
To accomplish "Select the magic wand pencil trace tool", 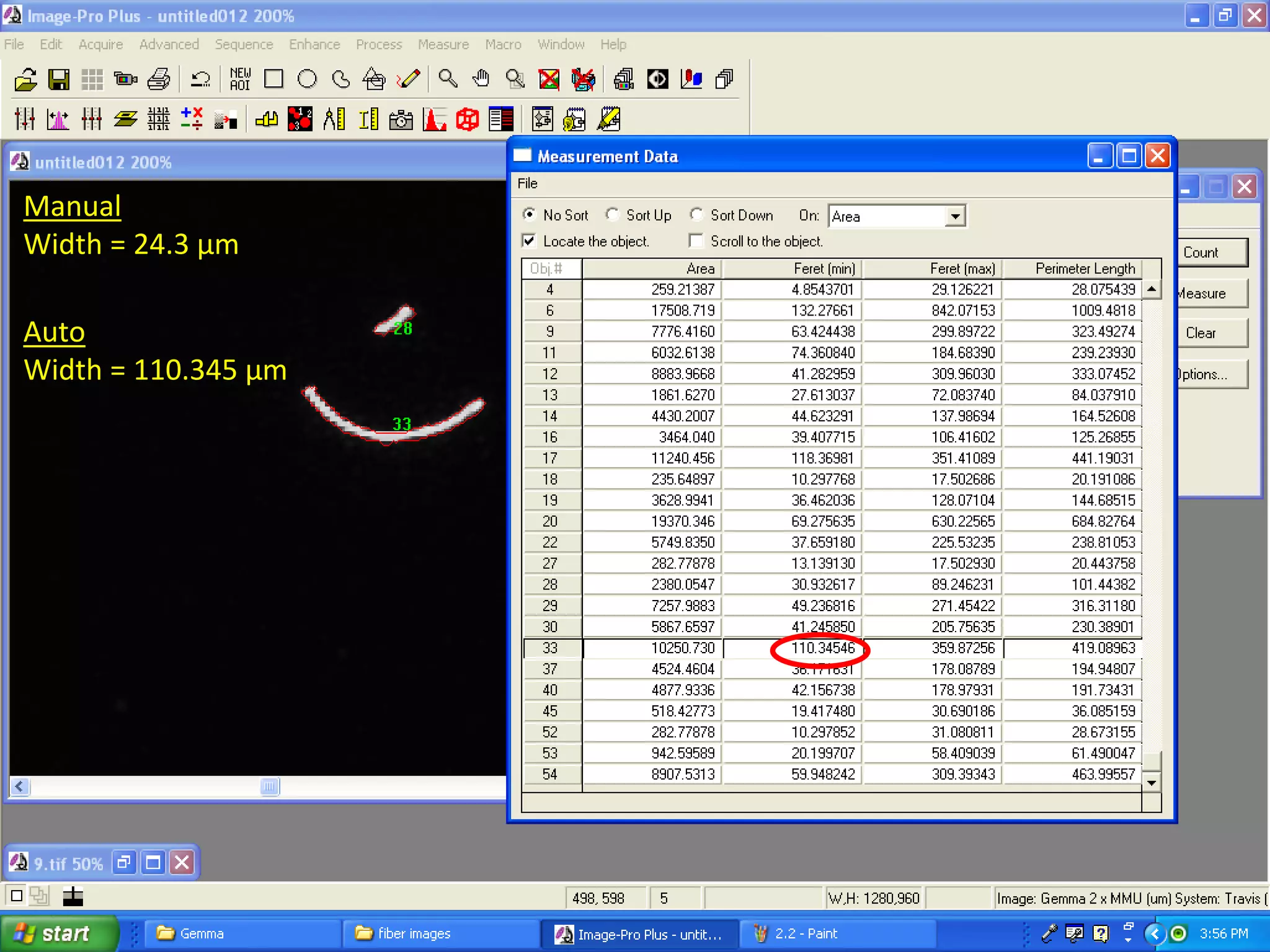I will [408, 79].
